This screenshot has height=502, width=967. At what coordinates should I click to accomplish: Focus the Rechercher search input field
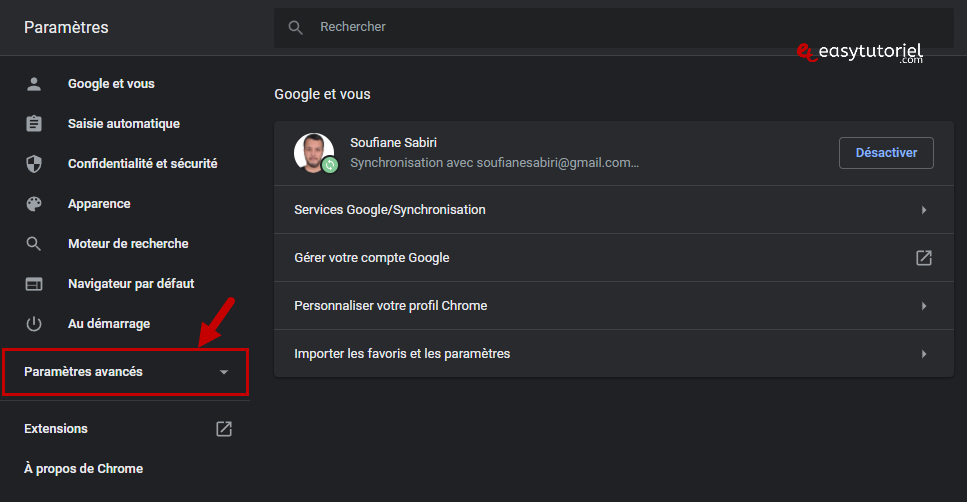click(614, 27)
